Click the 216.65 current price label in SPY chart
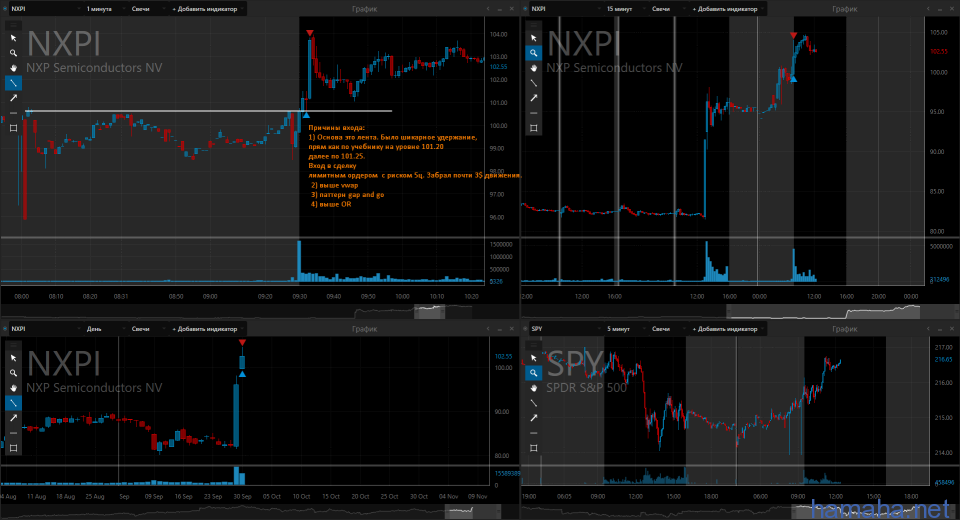 (x=943, y=360)
